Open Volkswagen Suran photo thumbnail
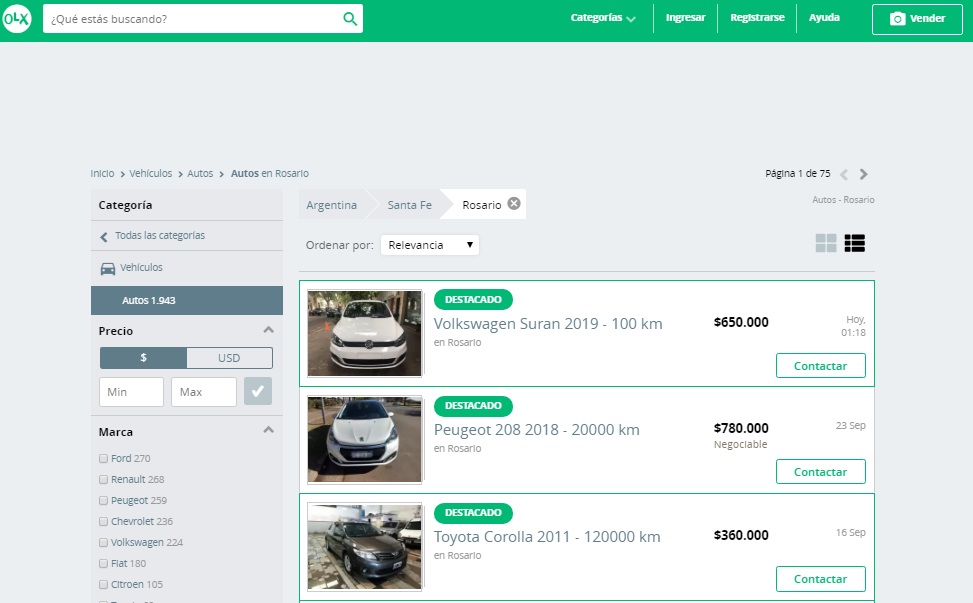 [364, 333]
